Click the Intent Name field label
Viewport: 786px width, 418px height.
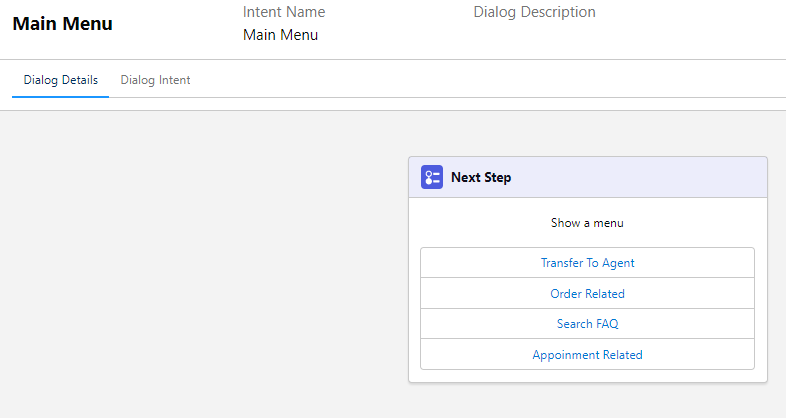point(284,12)
